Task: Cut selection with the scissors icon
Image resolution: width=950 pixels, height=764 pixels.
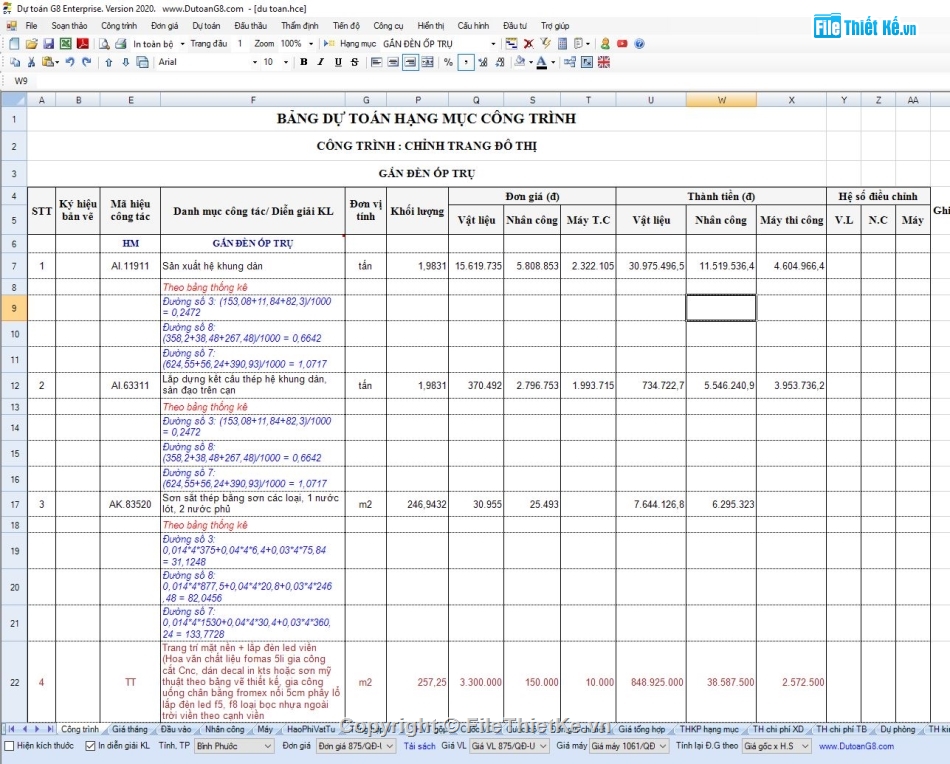Action: (32, 62)
